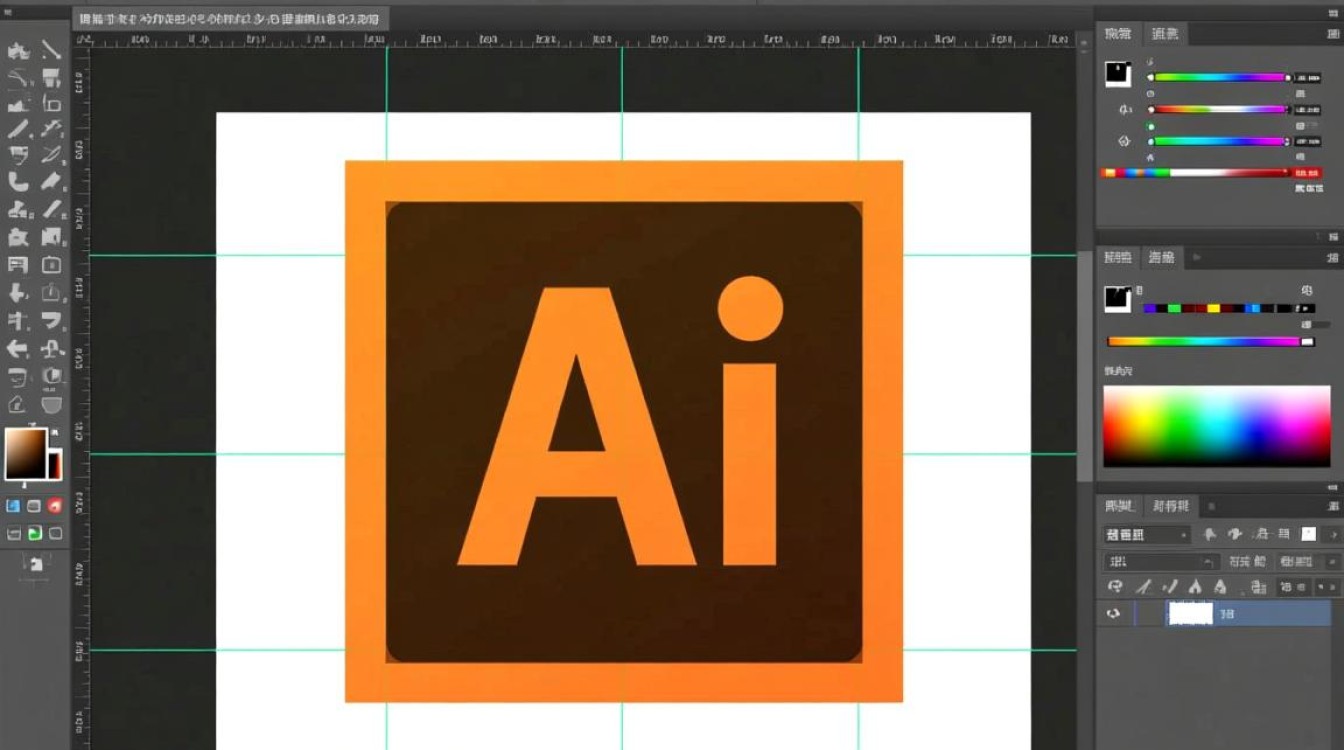Click the bottom-most icon under the toolbox
Screen dimensions: 1344x750
tap(35, 564)
